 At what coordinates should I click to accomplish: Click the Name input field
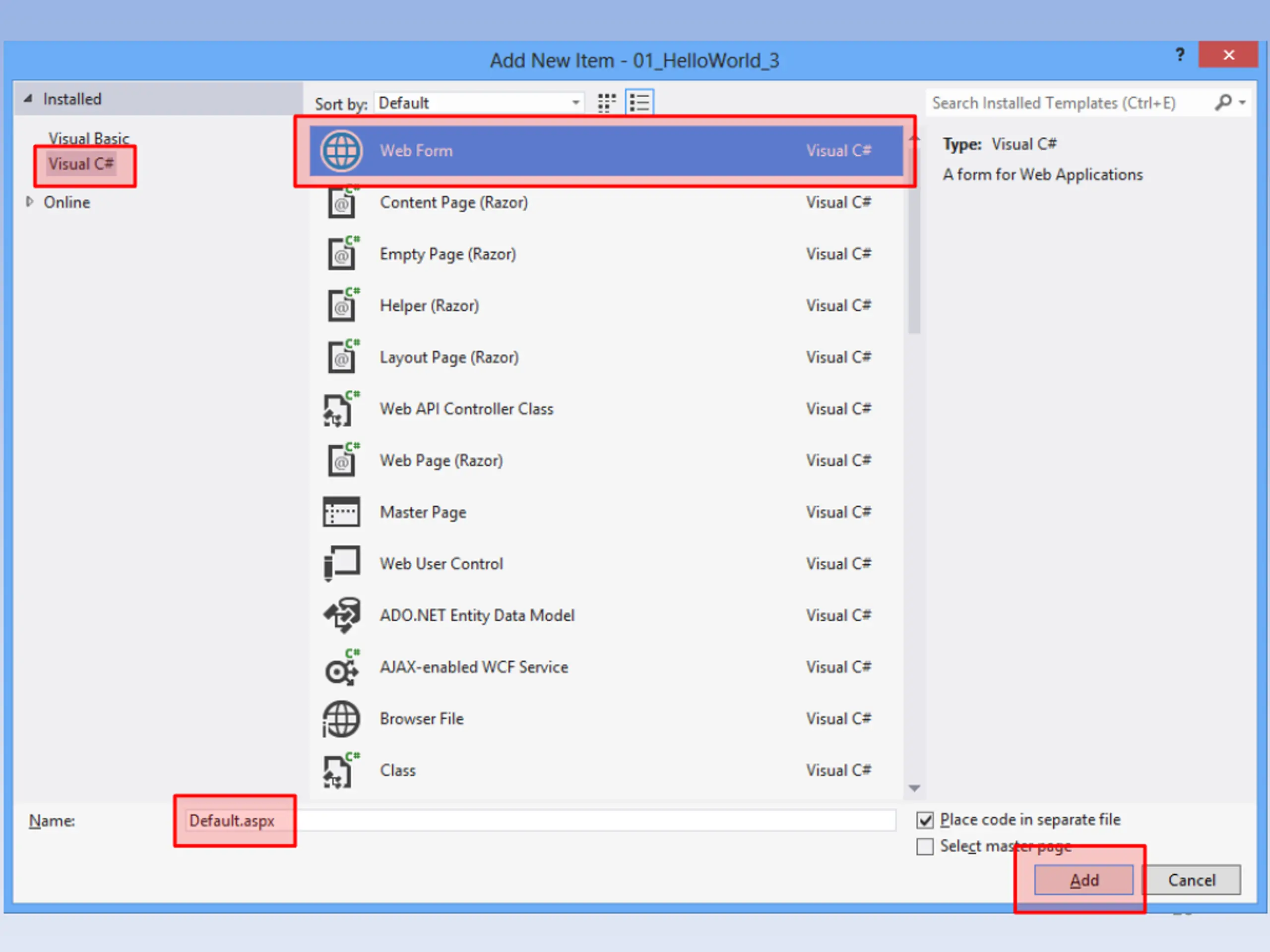(x=540, y=821)
